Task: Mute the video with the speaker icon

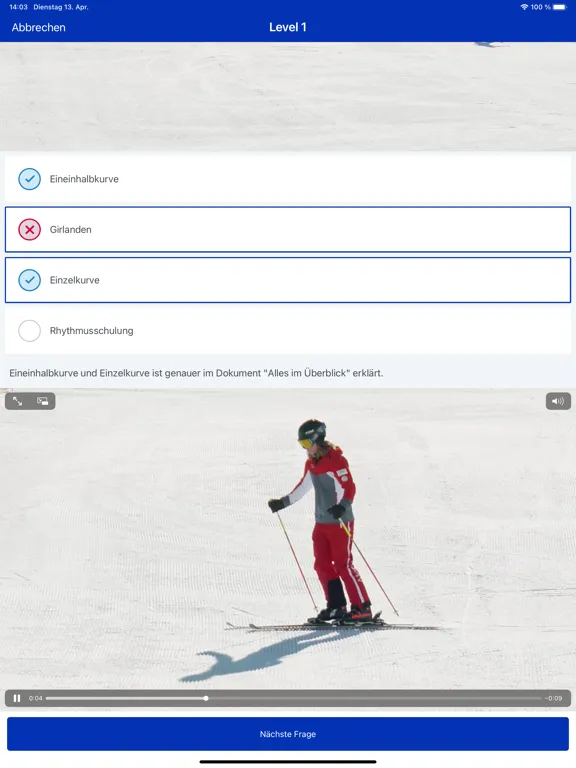Action: pos(558,401)
